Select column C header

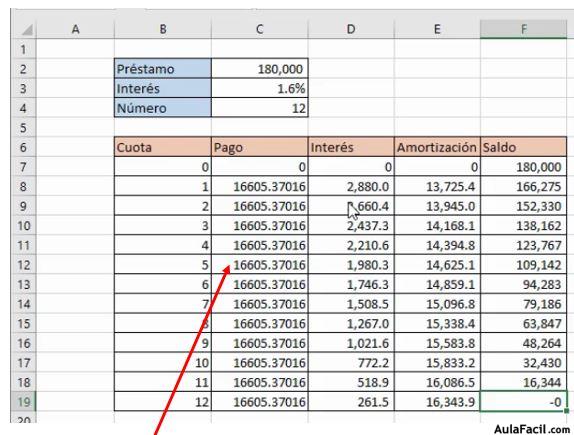(260, 29)
